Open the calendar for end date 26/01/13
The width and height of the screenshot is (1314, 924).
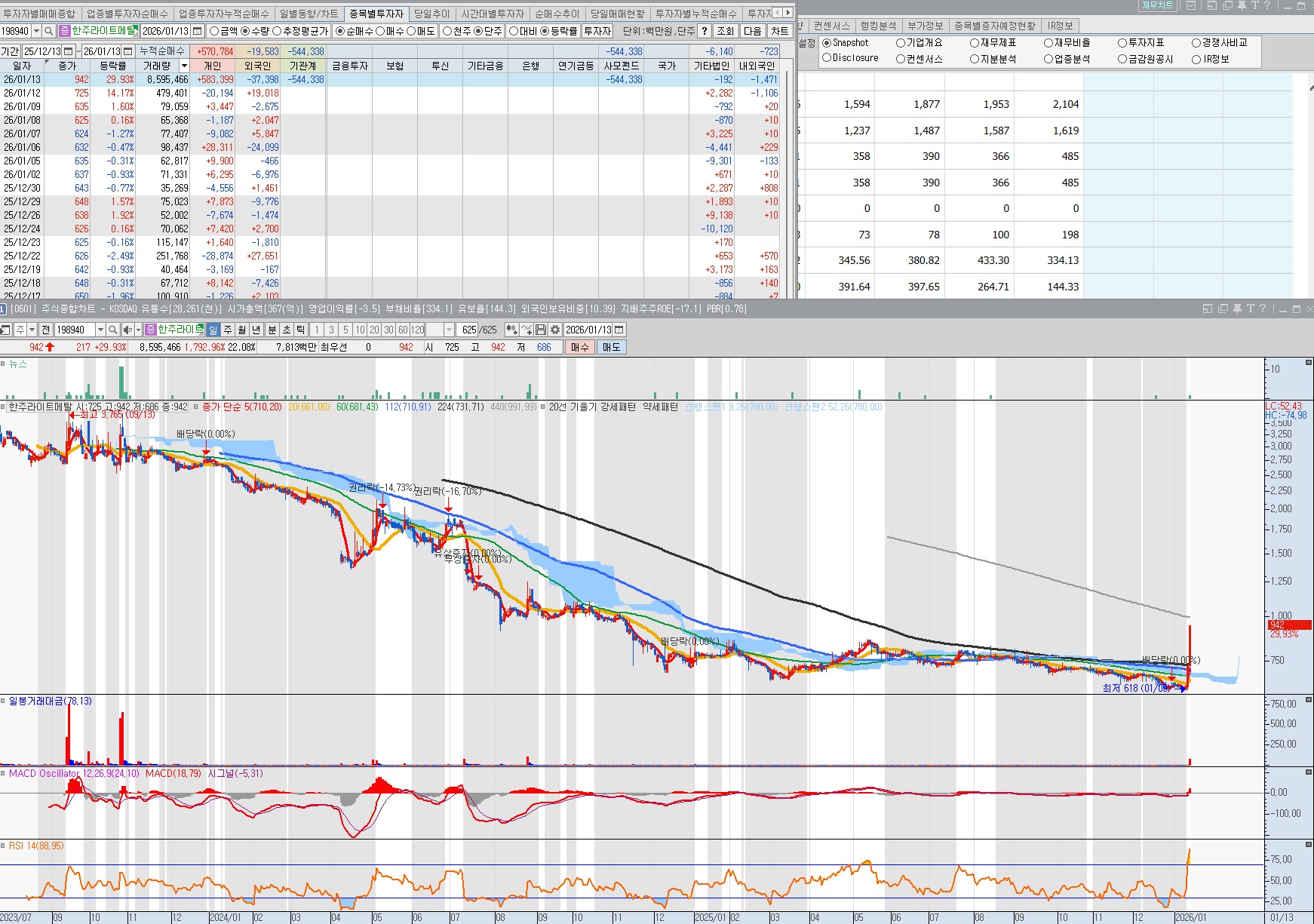pyautogui.click(x=127, y=51)
